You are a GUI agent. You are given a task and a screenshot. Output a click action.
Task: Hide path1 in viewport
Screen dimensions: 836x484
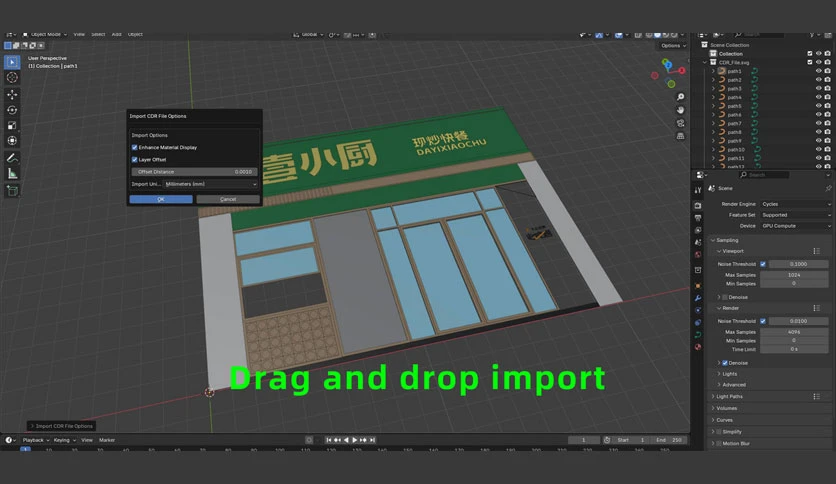point(818,71)
